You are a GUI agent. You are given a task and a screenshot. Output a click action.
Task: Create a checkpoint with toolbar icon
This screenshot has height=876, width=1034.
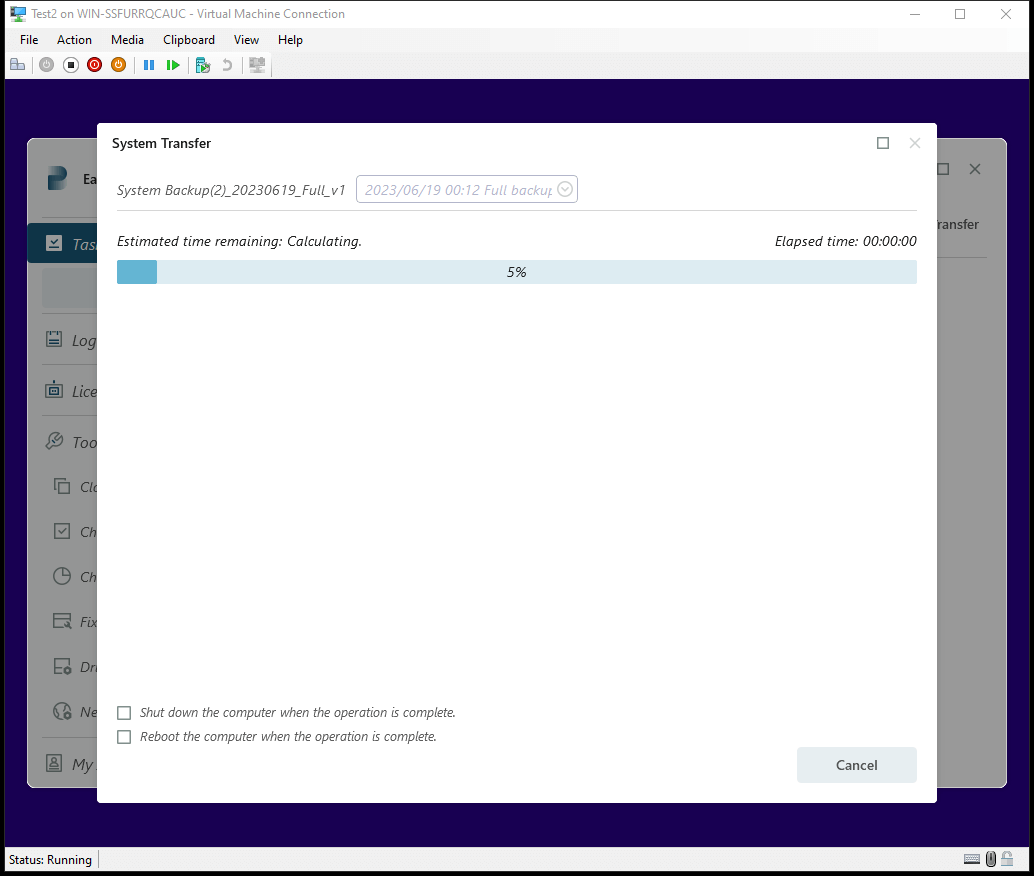203,65
